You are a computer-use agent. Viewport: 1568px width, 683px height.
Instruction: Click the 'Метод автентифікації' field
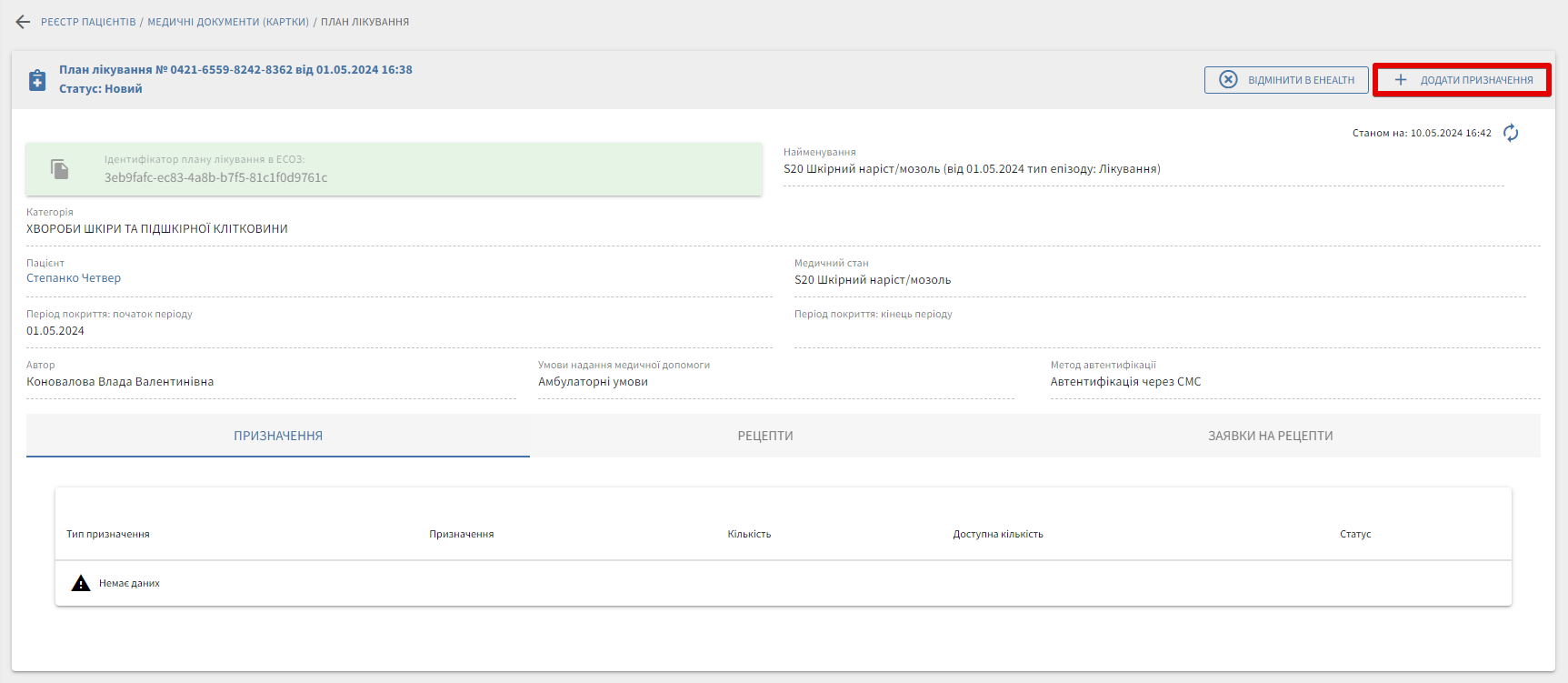1125,382
